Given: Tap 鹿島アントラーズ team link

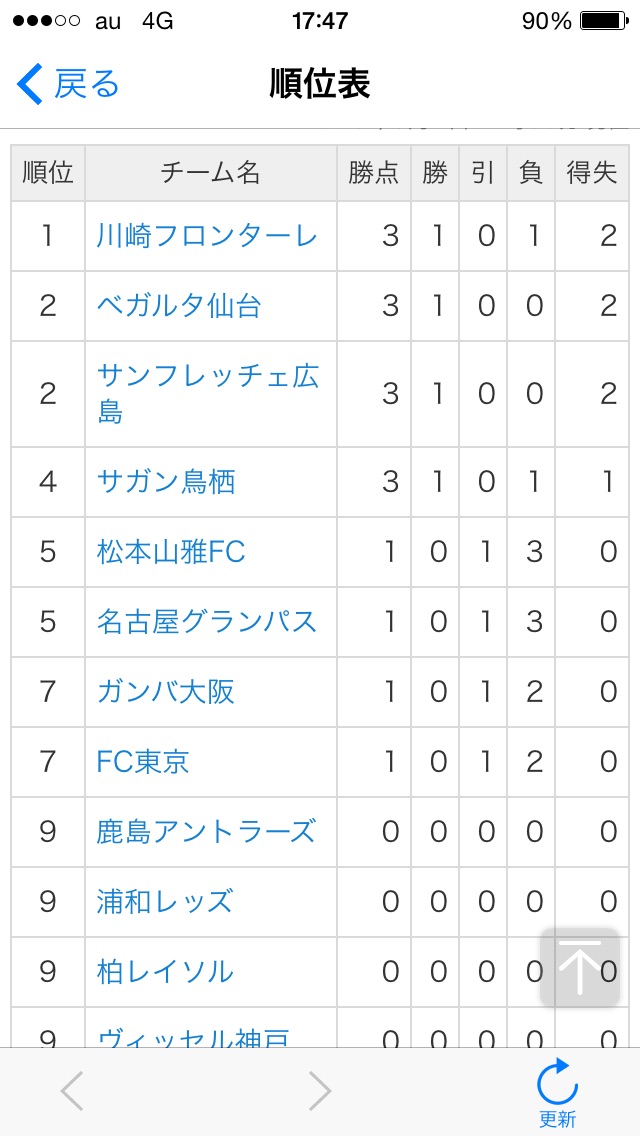Looking at the screenshot, I should [x=206, y=832].
